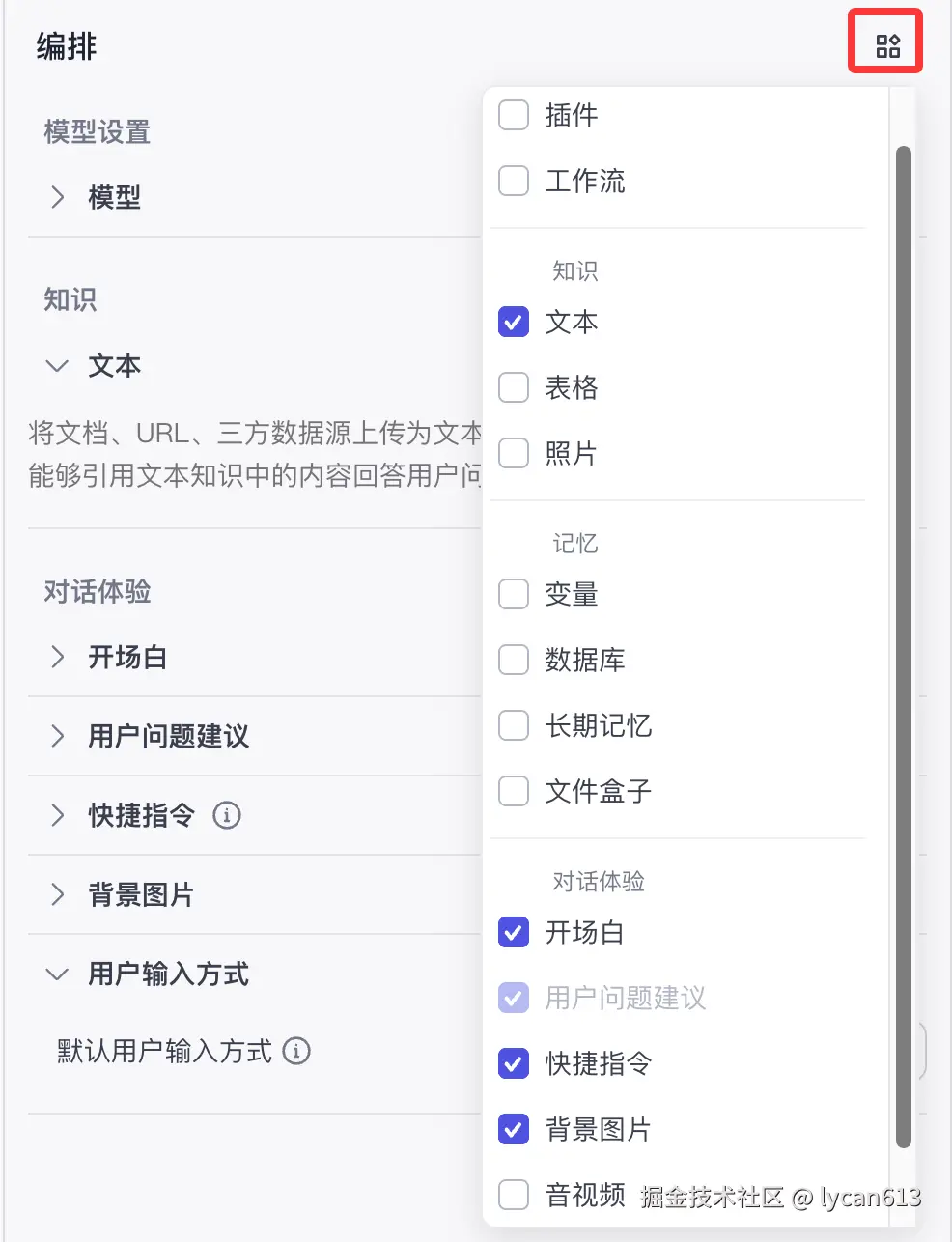Enable the 数据库 memory checkbox
Screen dimensions: 952x1242
coord(514,660)
